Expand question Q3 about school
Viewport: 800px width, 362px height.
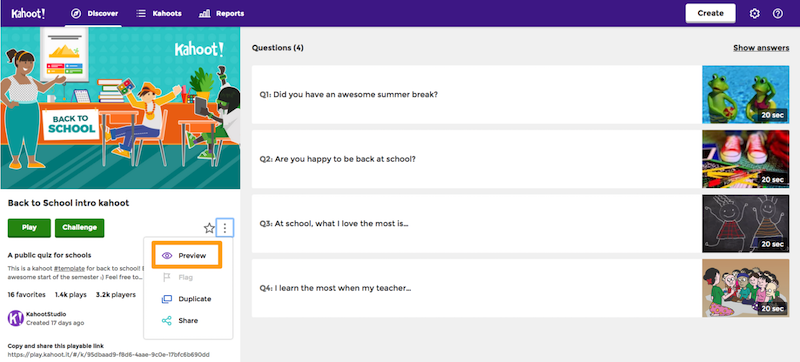pos(477,223)
